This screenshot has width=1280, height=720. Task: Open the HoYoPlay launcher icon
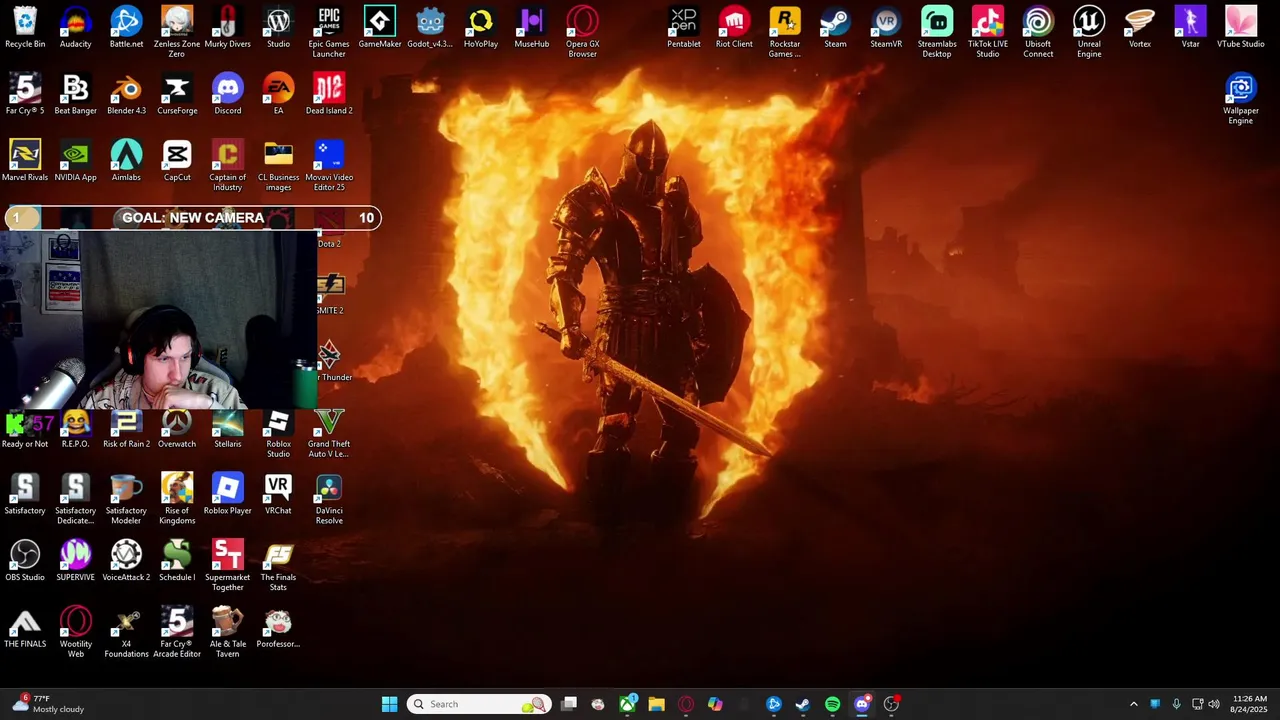pos(481,28)
